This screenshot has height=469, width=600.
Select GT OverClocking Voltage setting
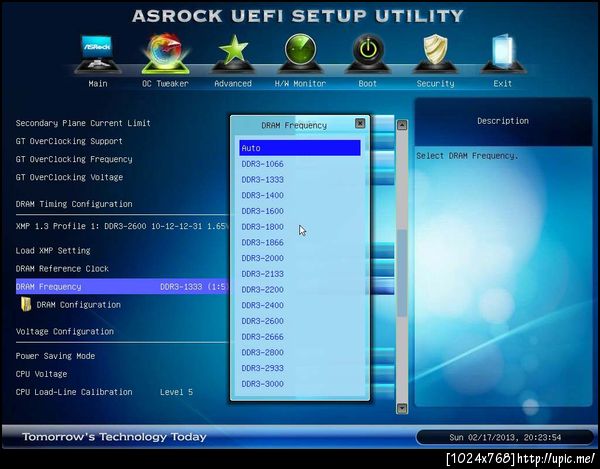69,177
